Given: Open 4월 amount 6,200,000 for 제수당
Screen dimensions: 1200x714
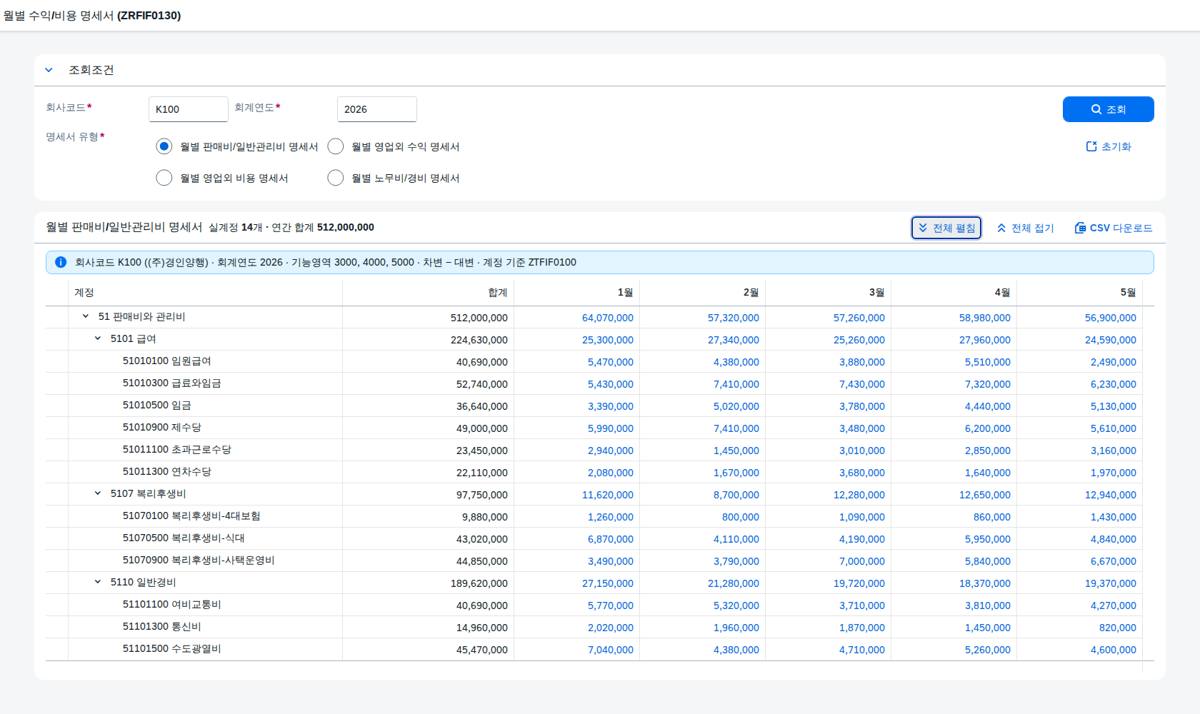Looking at the screenshot, I should (x=987, y=428).
